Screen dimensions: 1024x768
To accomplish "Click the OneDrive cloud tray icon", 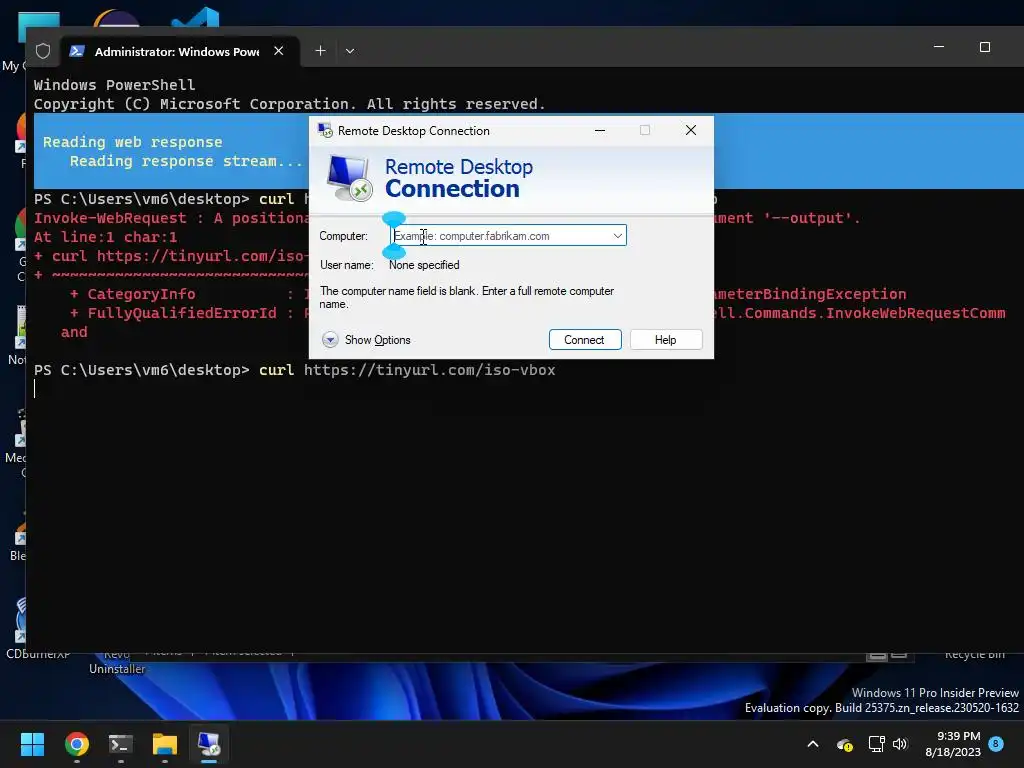I will click(x=844, y=744).
